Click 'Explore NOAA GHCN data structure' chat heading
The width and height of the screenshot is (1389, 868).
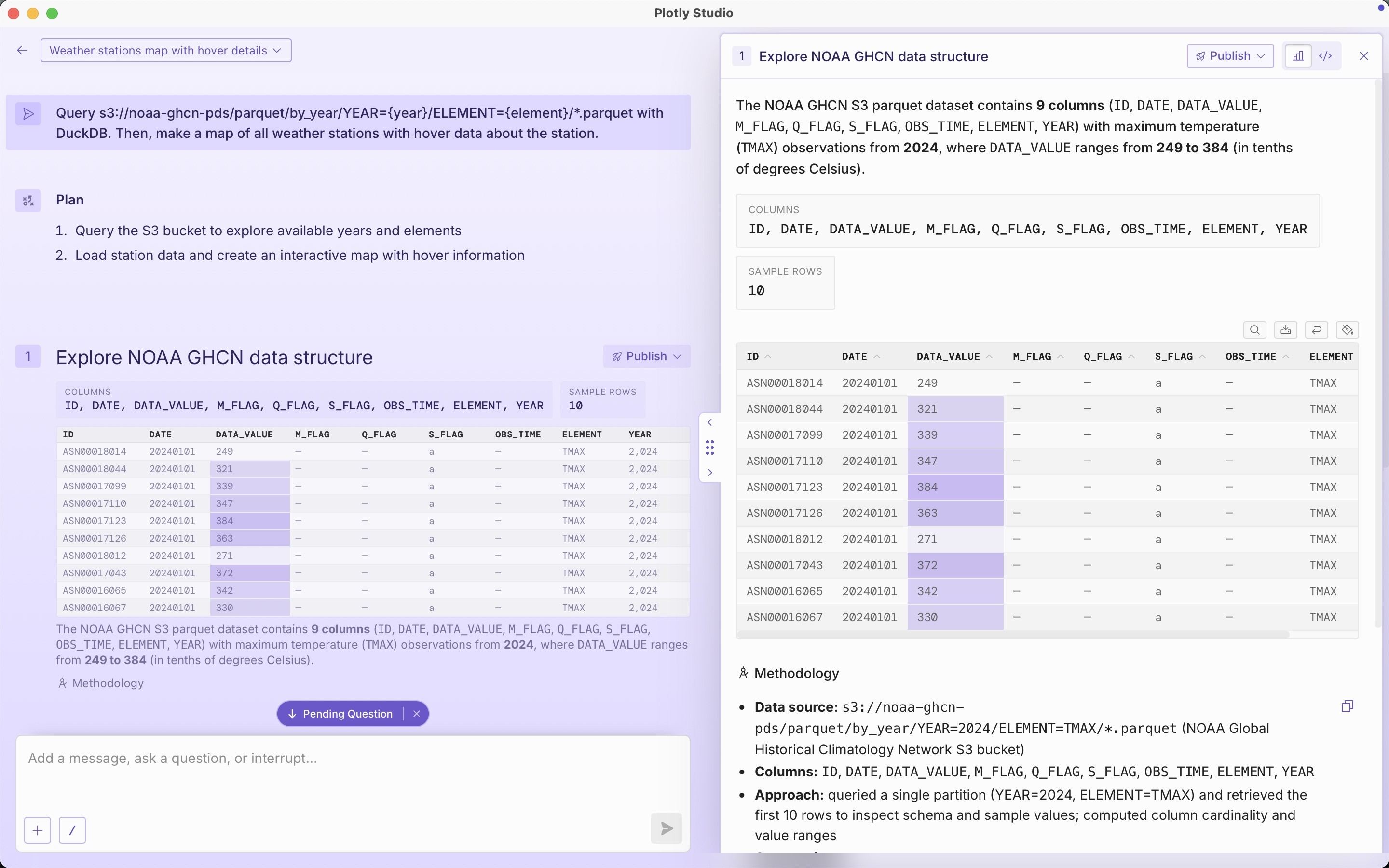click(x=214, y=357)
